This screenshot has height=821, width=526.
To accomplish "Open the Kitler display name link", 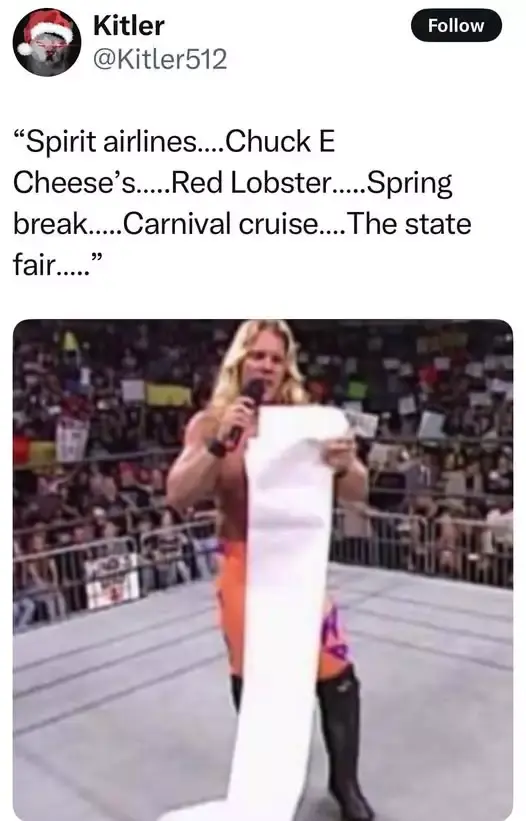I will pyautogui.click(x=128, y=26).
